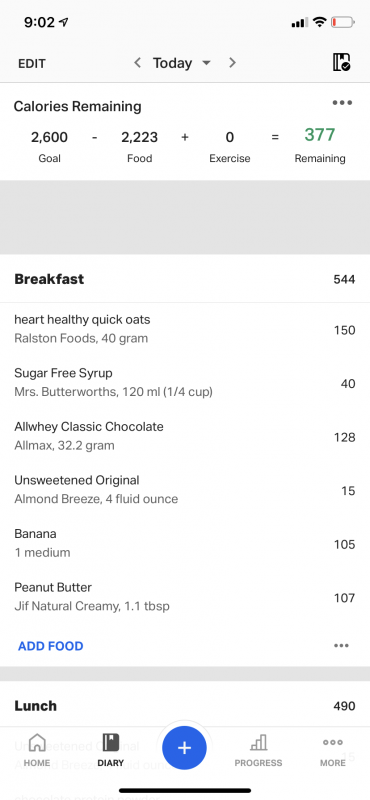Open Sugar Free Syrup entry
The image size is (370, 800).
click(185, 383)
